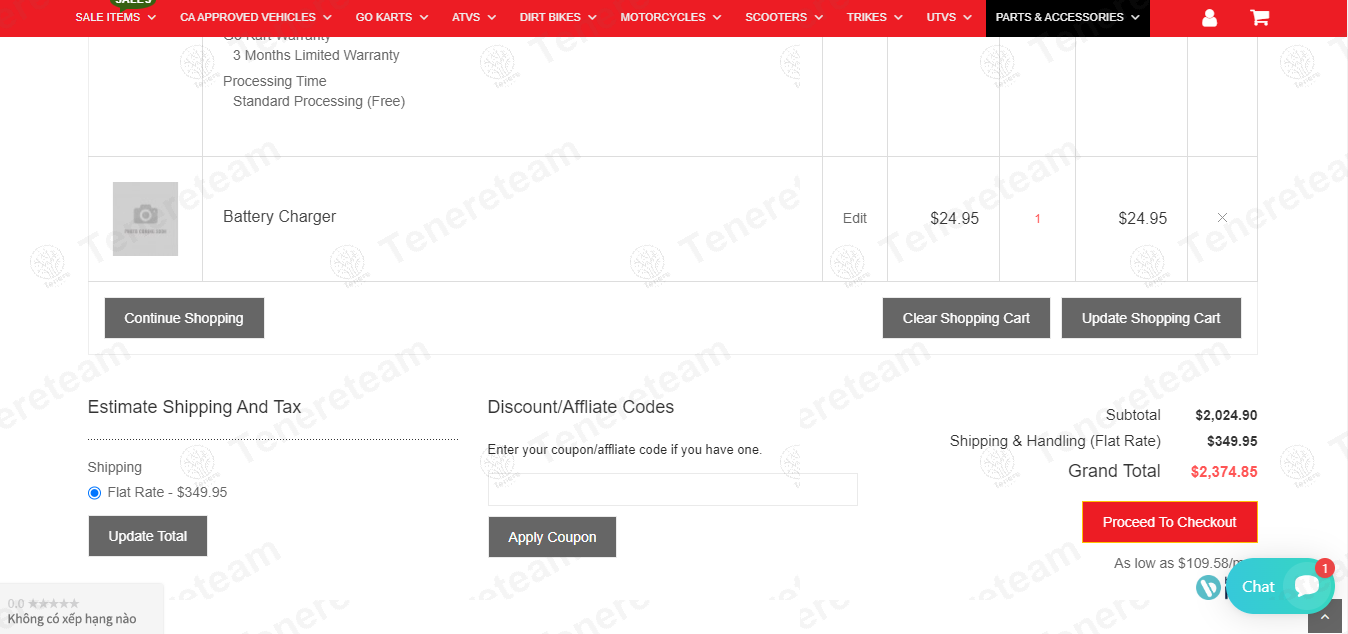Expand the ATVs menu
The height and width of the screenshot is (634, 1348).
474,17
